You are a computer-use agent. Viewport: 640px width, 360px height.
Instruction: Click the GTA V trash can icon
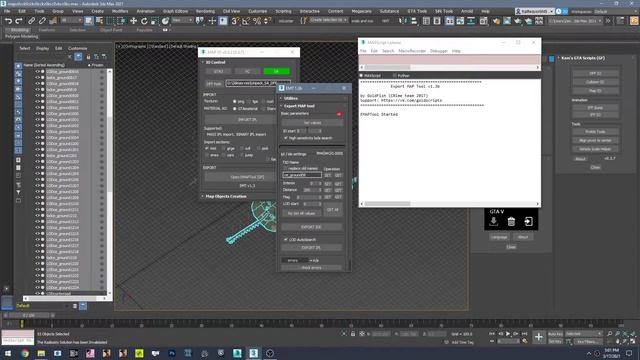tap(511, 222)
